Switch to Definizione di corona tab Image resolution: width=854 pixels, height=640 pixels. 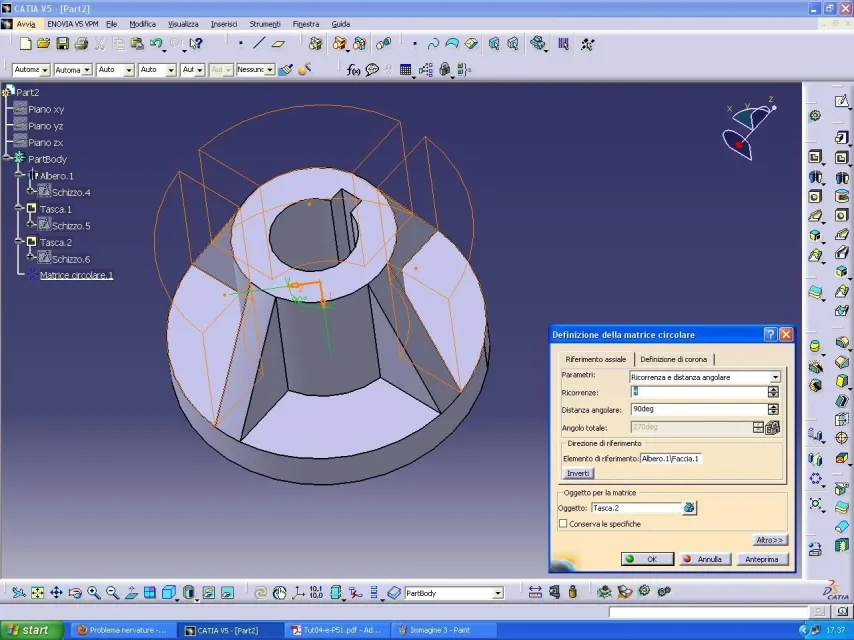pyautogui.click(x=674, y=359)
